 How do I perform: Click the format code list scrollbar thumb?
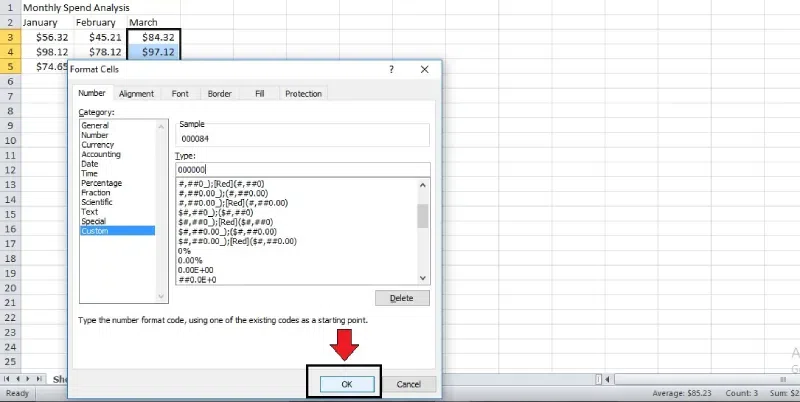[x=422, y=216]
